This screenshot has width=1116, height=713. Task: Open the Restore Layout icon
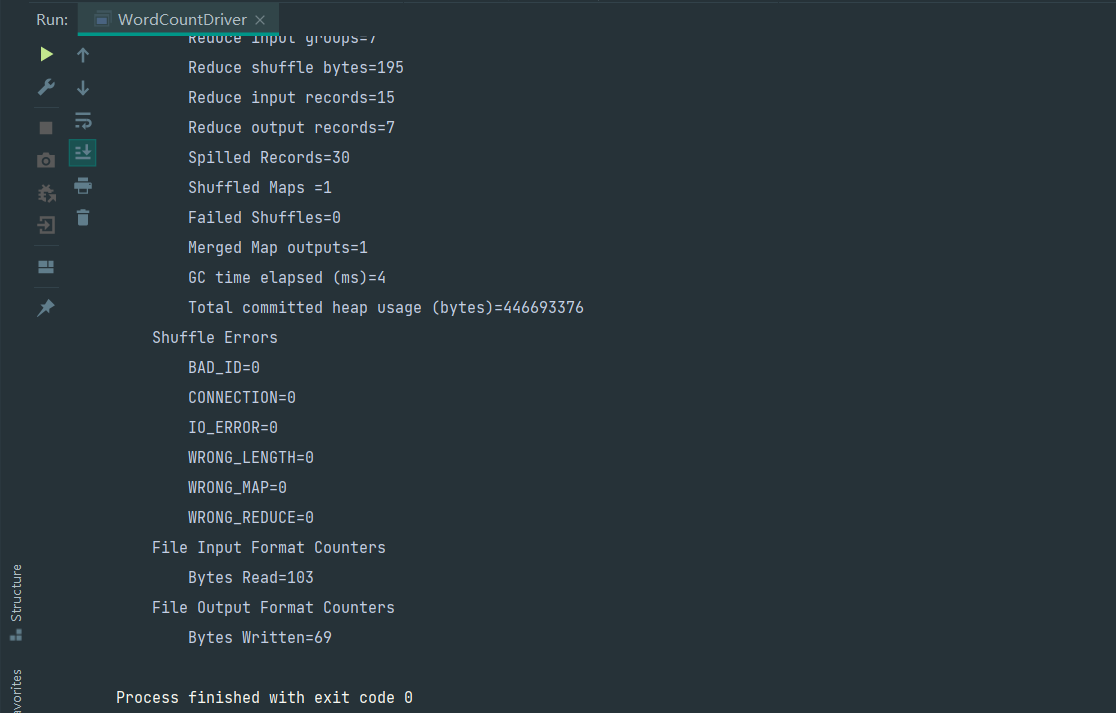tap(46, 267)
